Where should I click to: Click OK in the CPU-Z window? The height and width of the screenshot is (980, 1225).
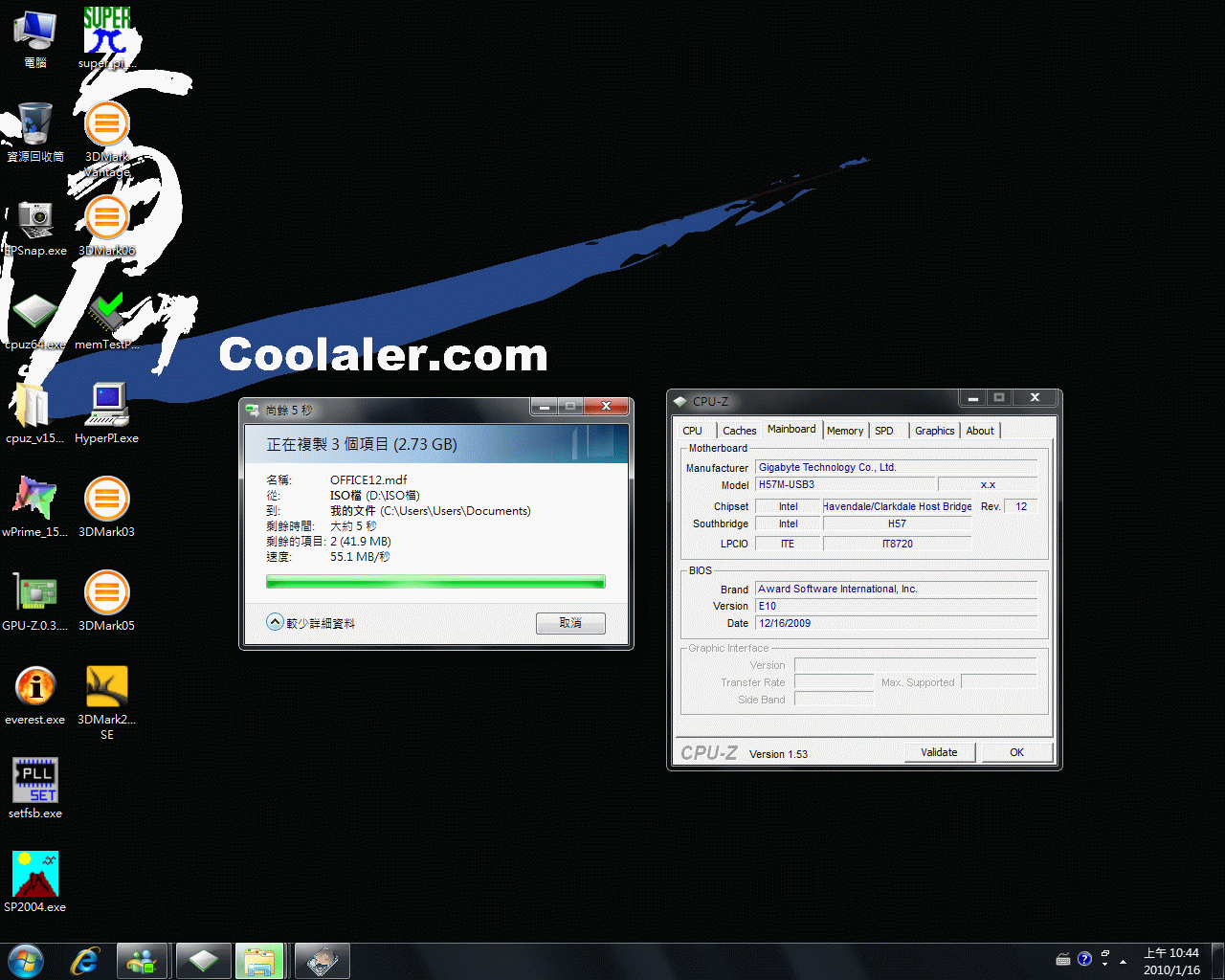point(1016,752)
